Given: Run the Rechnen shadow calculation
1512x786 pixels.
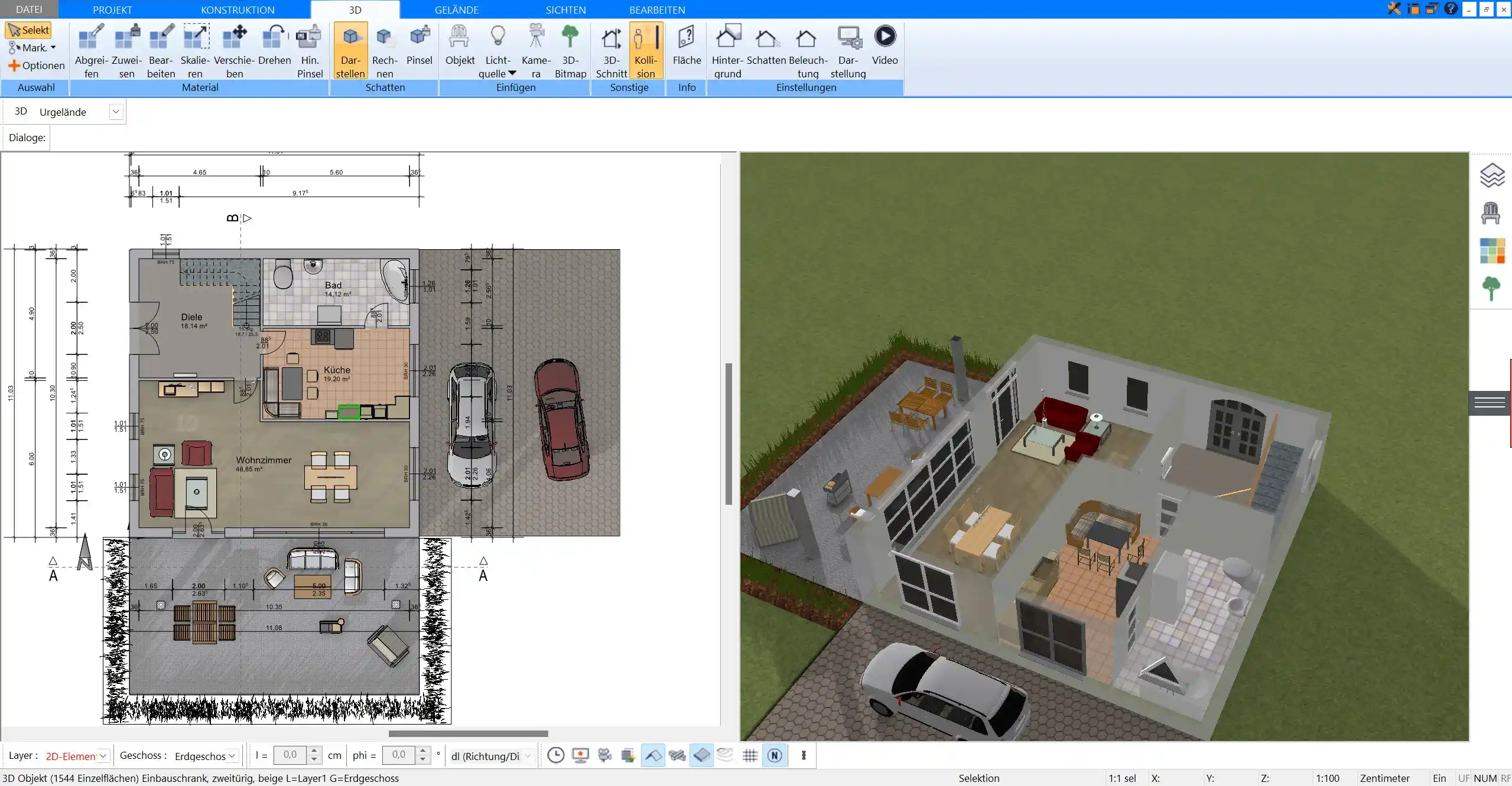Looking at the screenshot, I should click(385, 51).
